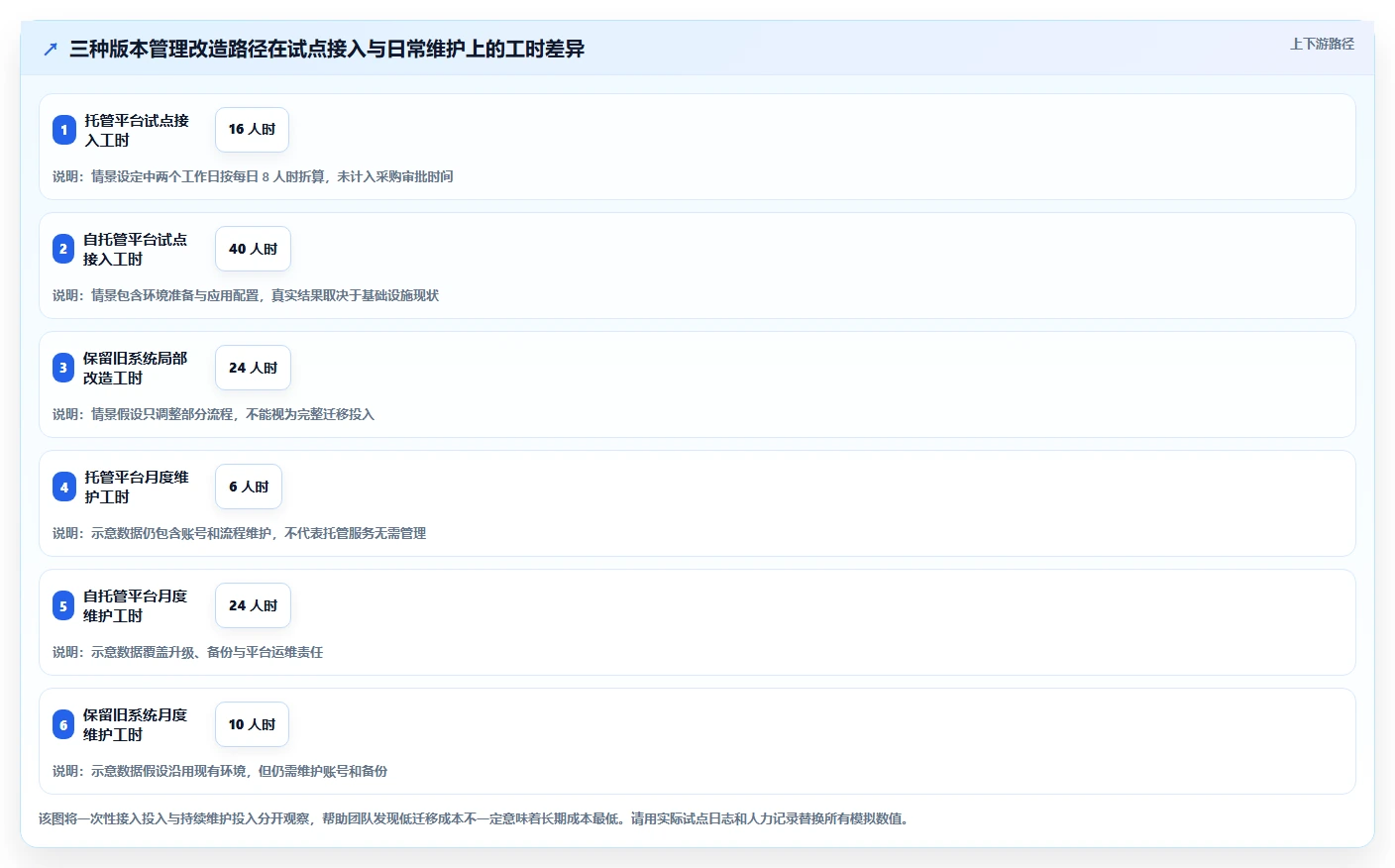This screenshot has width=1395, height=868.
Task: Click the note 但仍需维护账号和备份
Action: tap(220, 771)
